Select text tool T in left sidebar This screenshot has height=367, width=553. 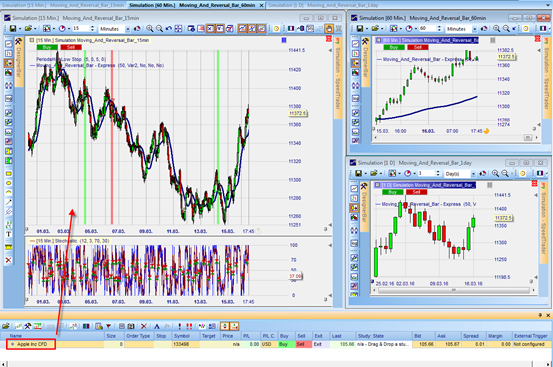click(8, 234)
